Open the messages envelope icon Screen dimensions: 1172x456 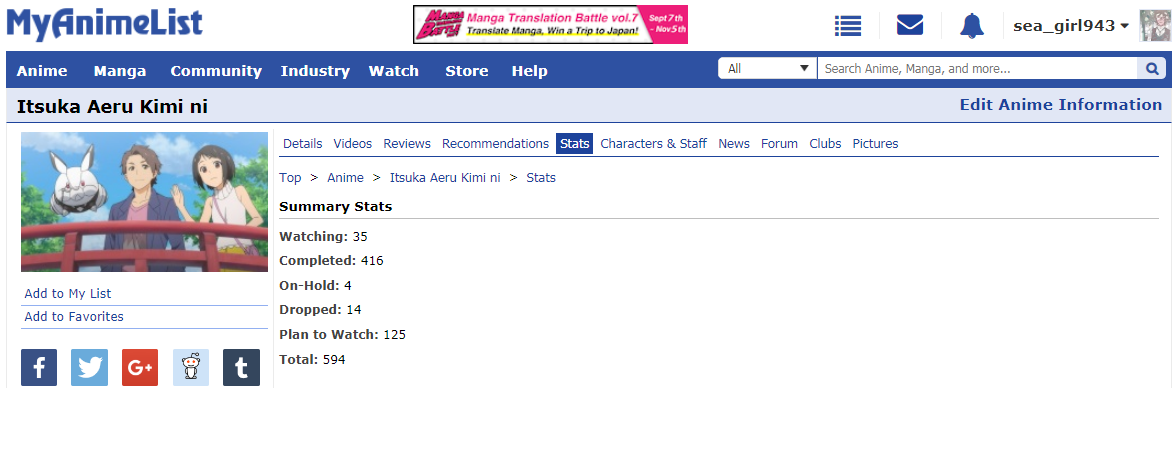click(910, 25)
